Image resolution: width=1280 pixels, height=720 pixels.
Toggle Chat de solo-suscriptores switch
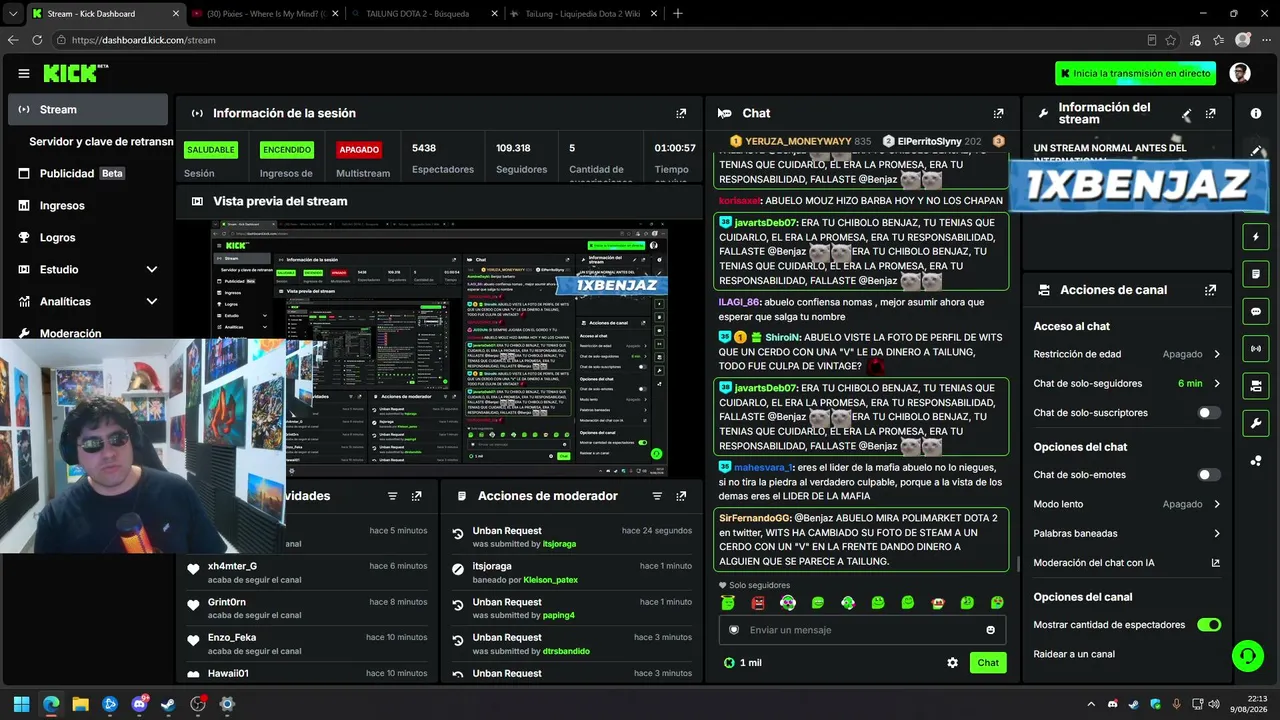tap(1209, 413)
